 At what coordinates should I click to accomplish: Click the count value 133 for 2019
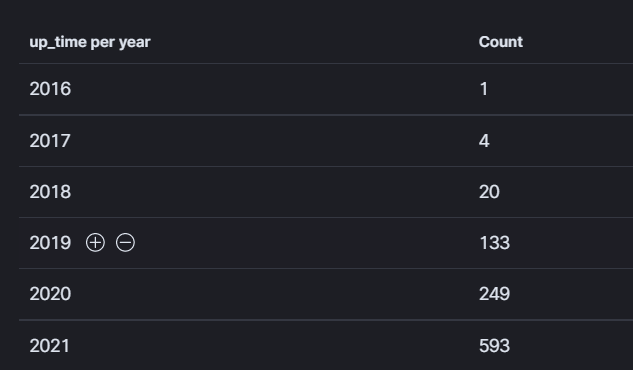click(x=495, y=242)
